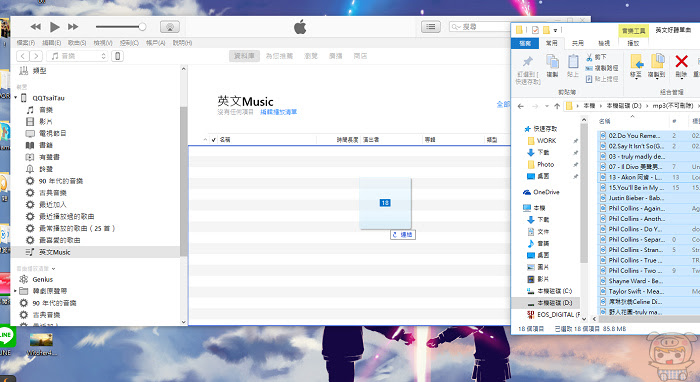This screenshot has height=382, width=700.
Task: Select OneDrive in Explorer navigation pane
Action: coord(541,192)
